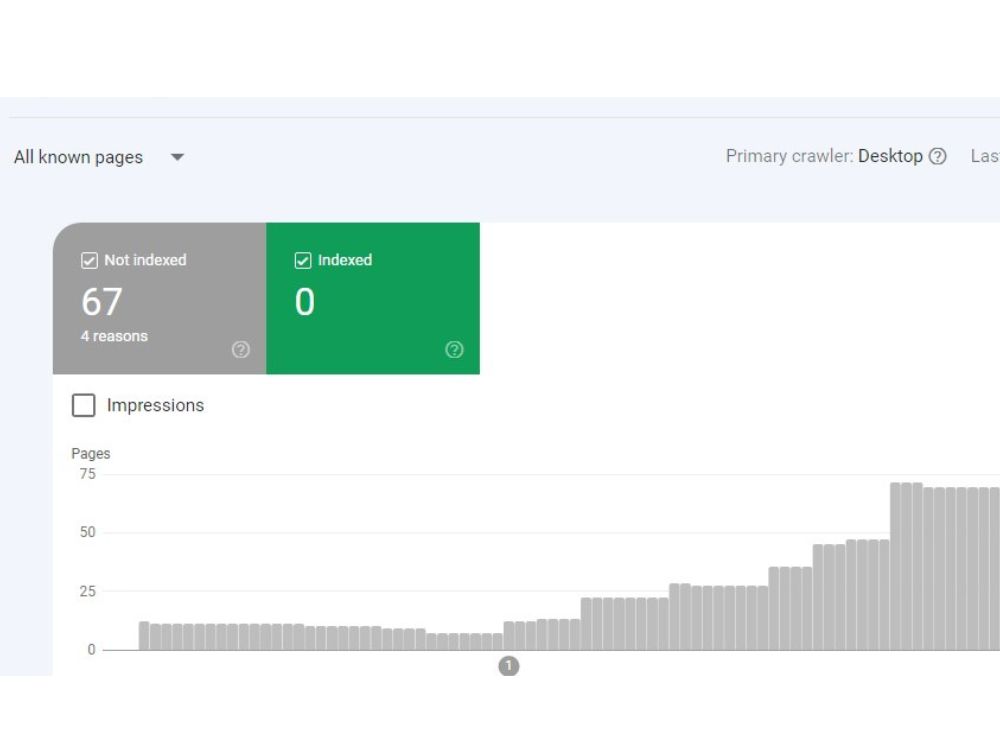Click the Pages axis label
1000x750 pixels.
click(91, 453)
